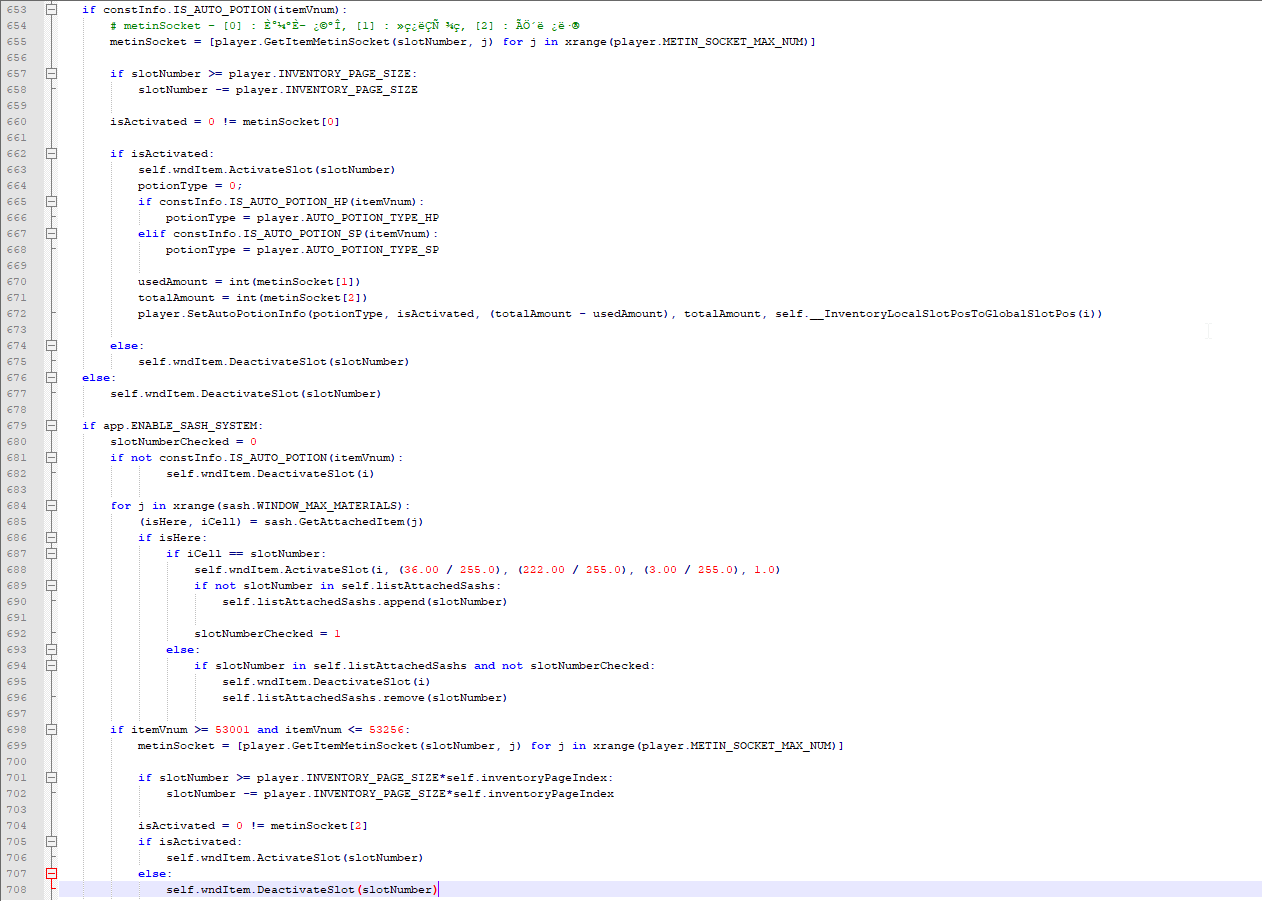Click 'slotNumberChecked = 1' assignment

coord(268,634)
